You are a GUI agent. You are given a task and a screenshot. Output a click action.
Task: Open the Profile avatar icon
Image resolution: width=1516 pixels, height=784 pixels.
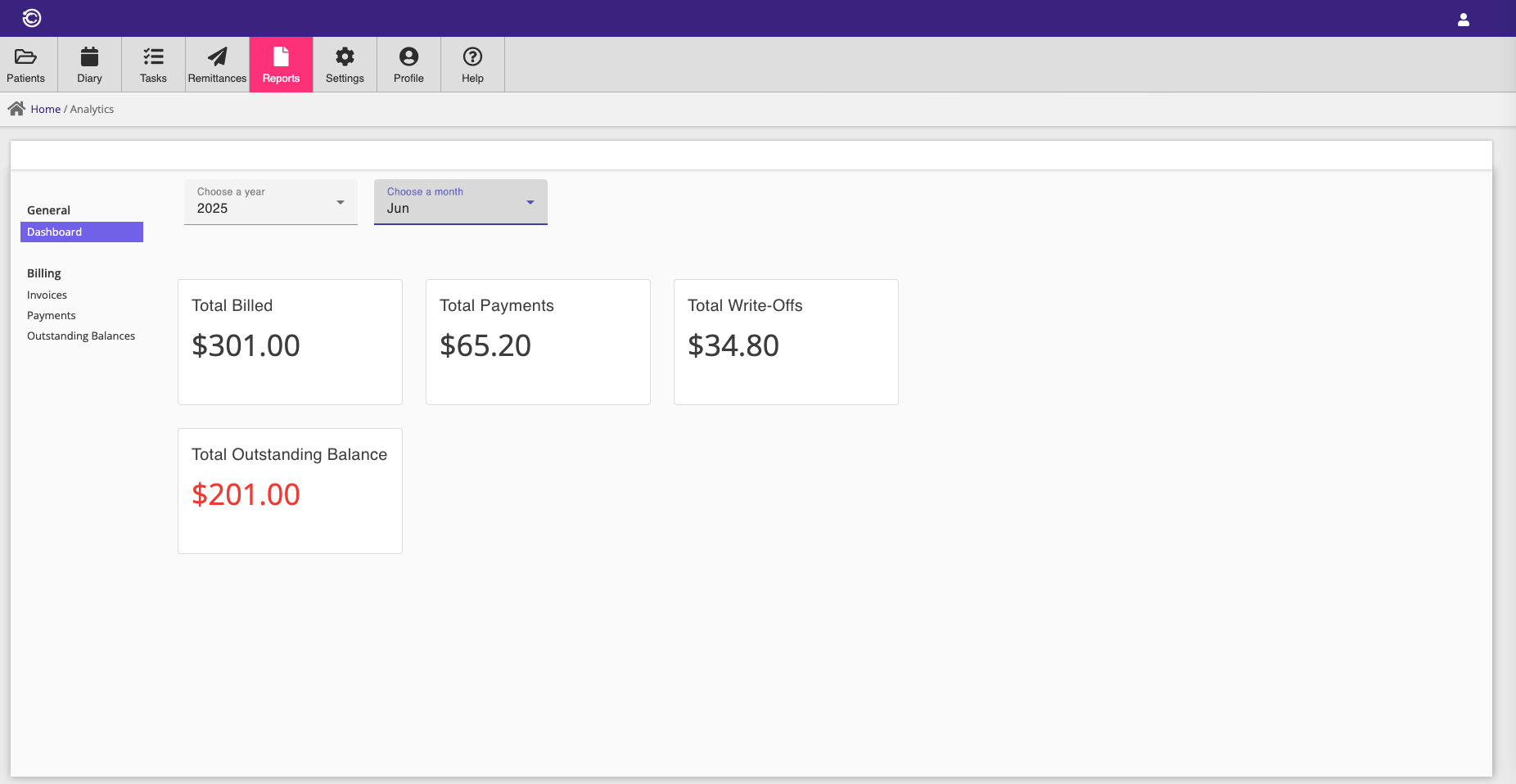pos(408,56)
